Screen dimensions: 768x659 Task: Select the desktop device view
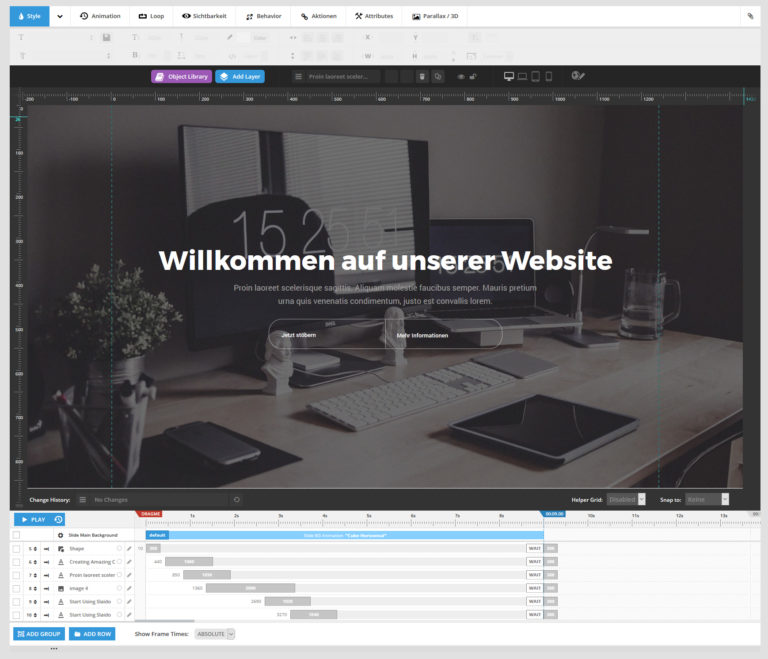[509, 76]
